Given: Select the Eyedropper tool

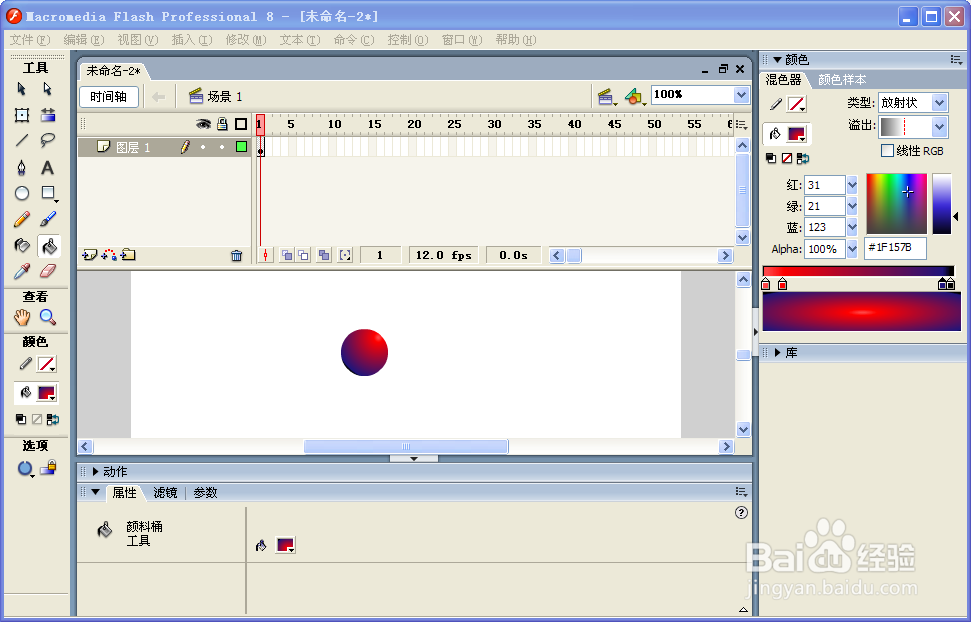Looking at the screenshot, I should (x=22, y=271).
